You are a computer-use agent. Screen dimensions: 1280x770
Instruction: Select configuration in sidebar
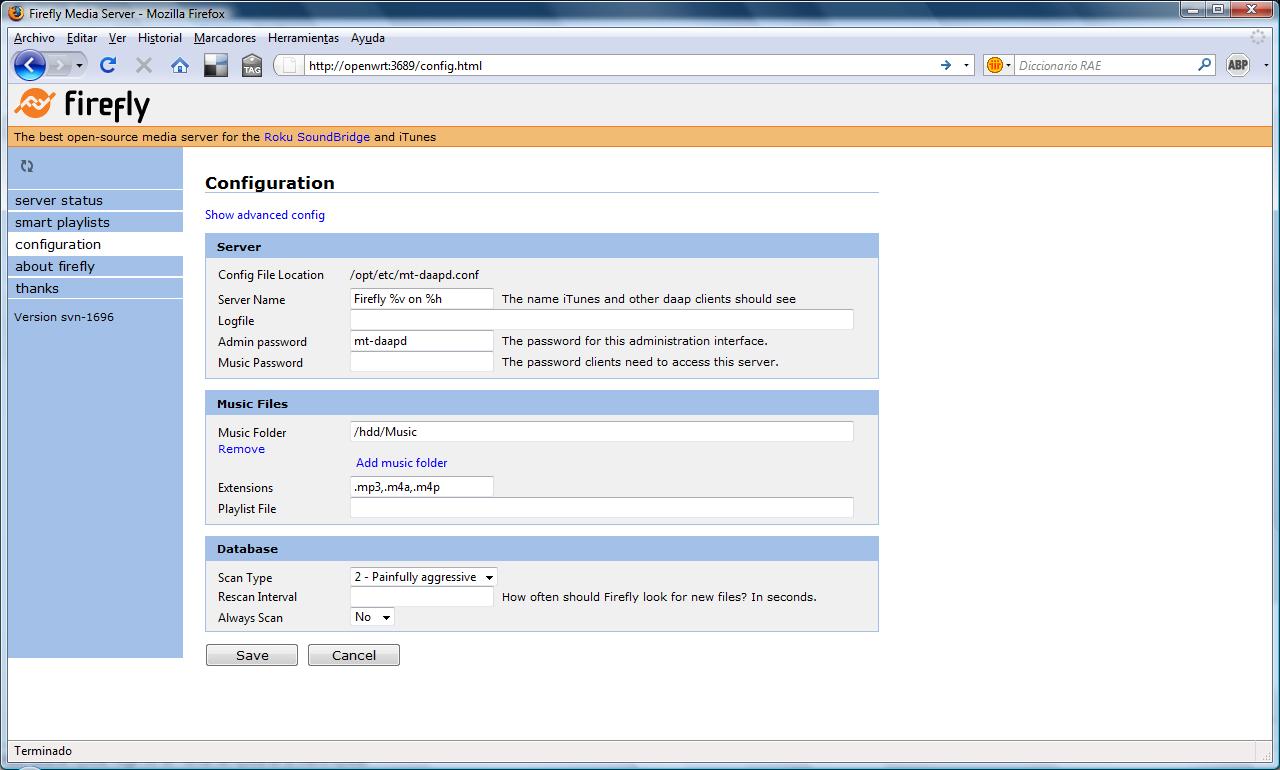[x=95, y=244]
